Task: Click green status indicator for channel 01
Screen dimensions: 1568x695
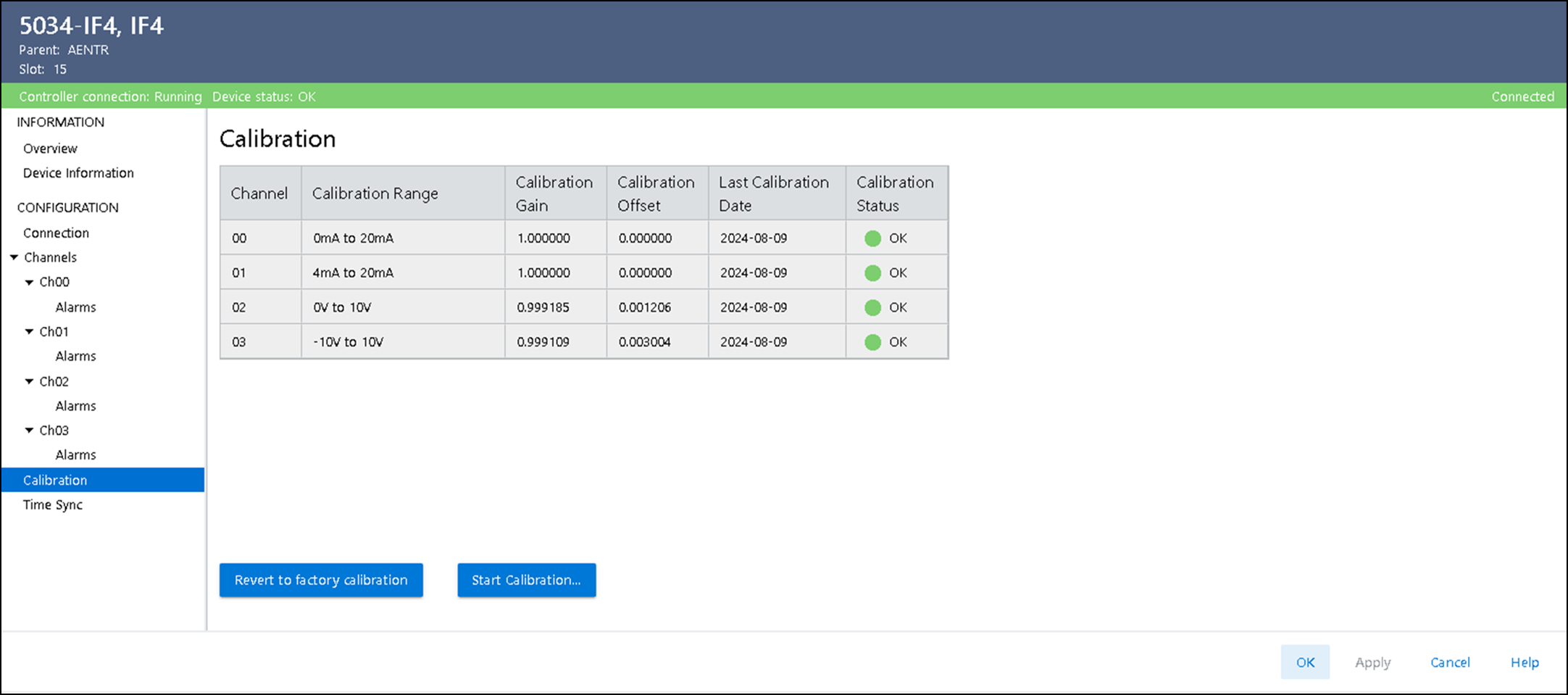Action: pyautogui.click(x=872, y=273)
